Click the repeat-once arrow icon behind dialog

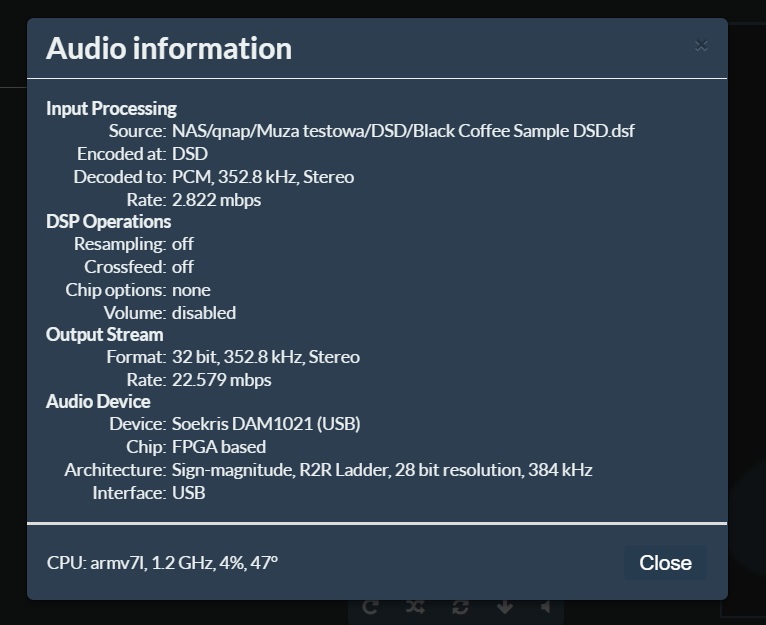370,607
